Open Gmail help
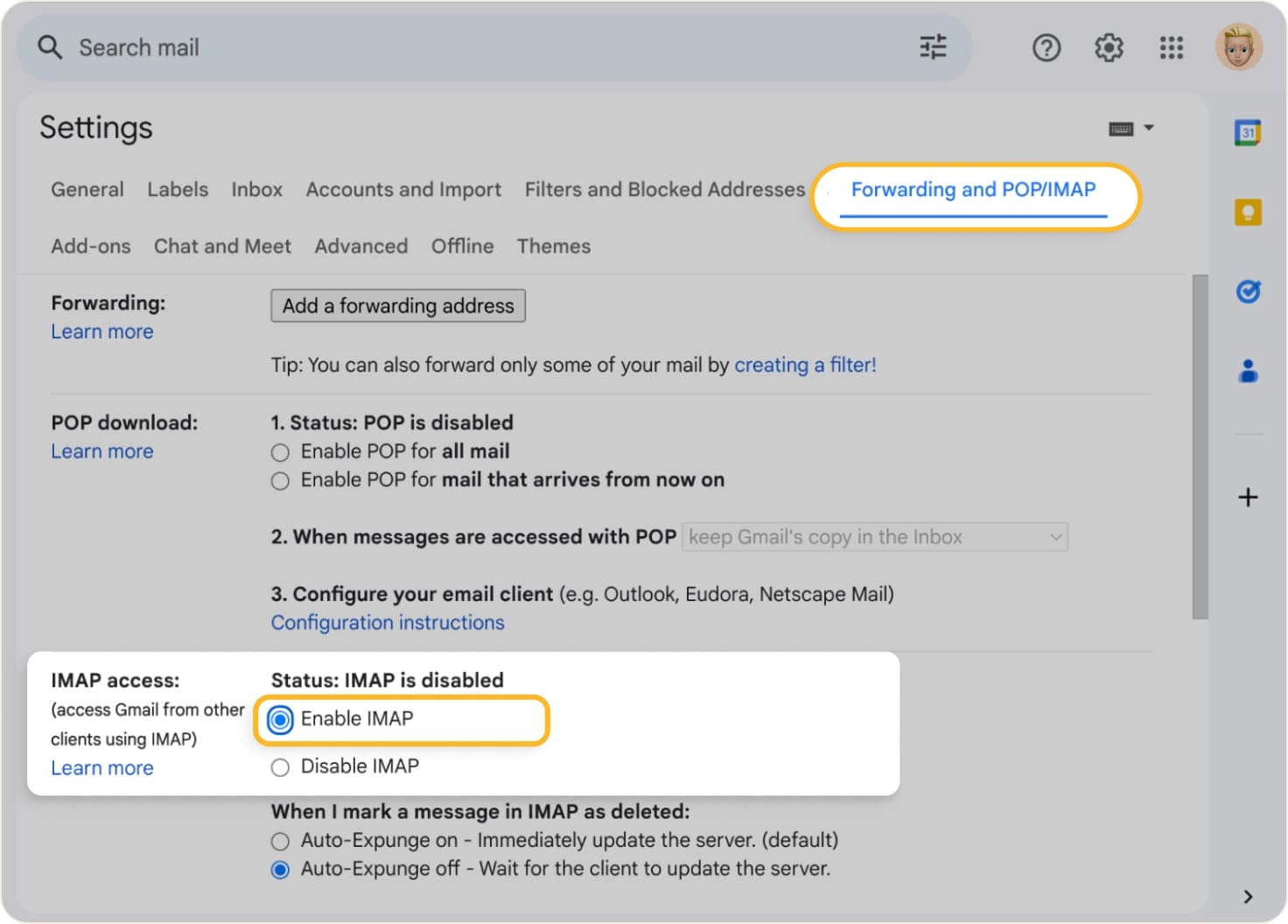1288x924 pixels. pyautogui.click(x=1046, y=47)
